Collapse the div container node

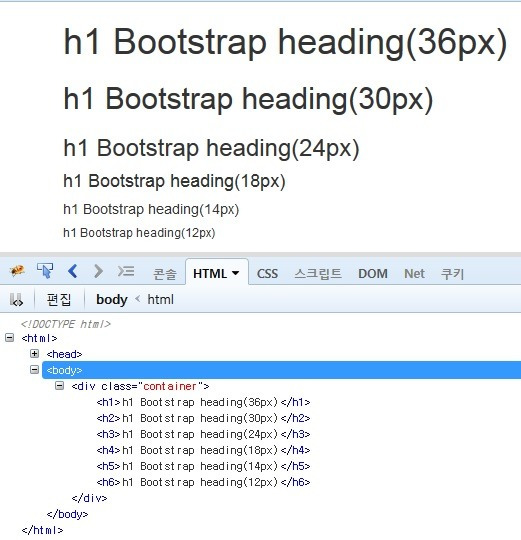(x=60, y=386)
